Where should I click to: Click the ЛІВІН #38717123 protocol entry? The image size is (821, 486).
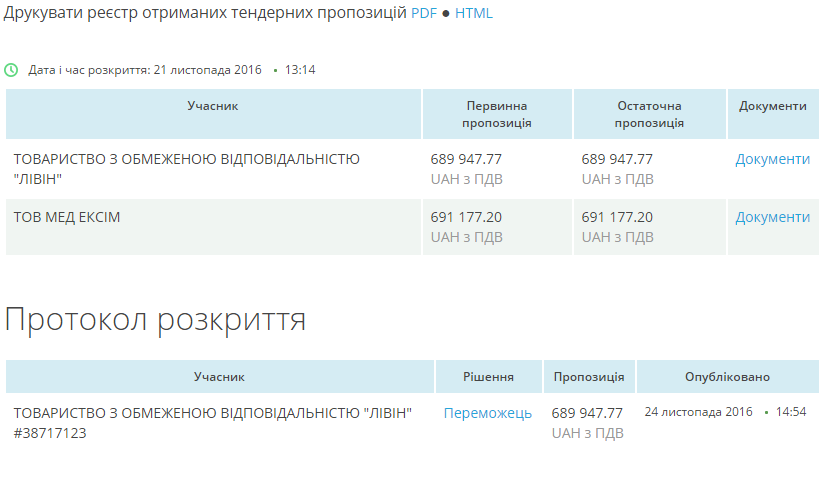pos(212,422)
